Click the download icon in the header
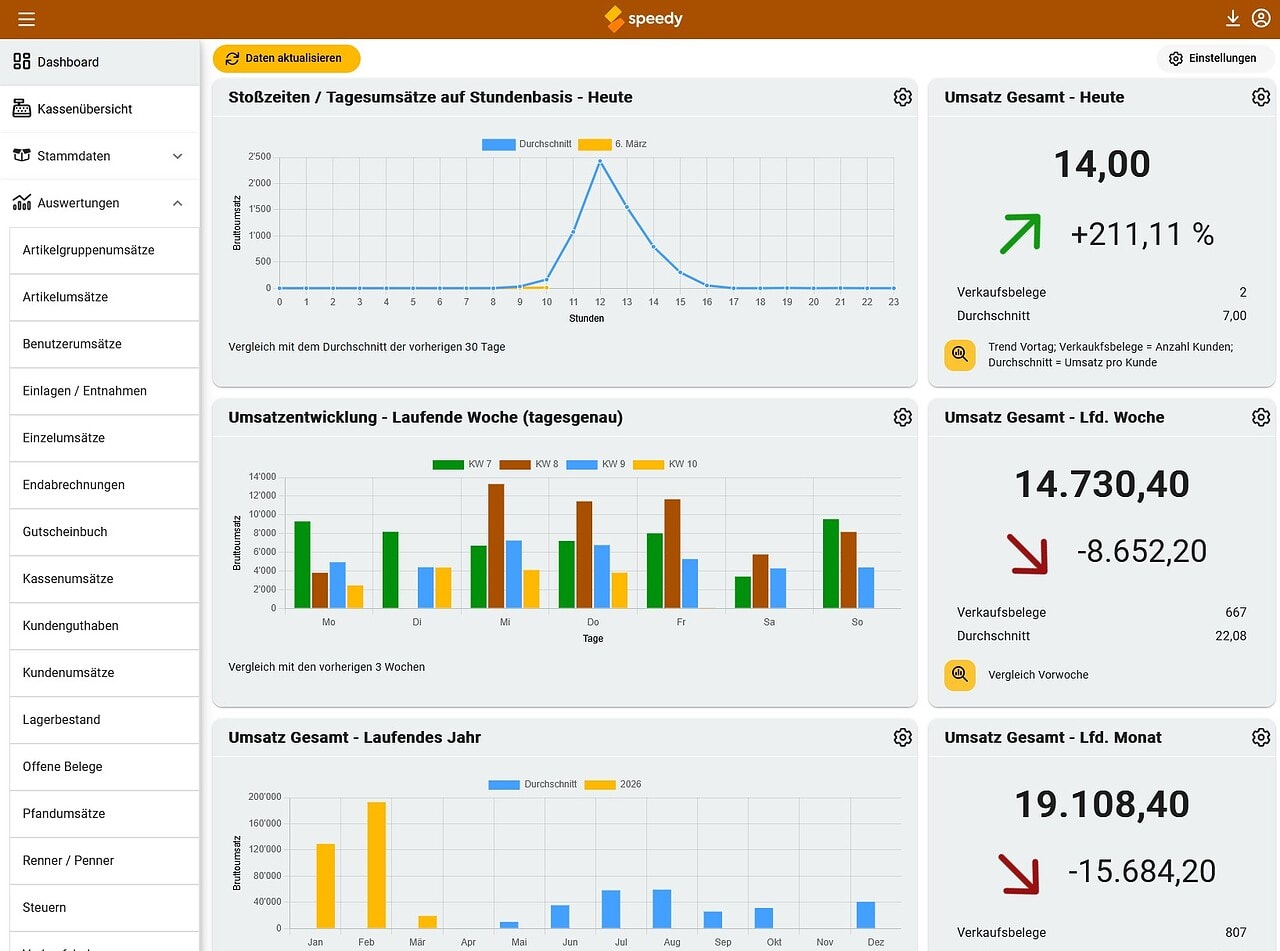The width and height of the screenshot is (1280, 951). pyautogui.click(x=1232, y=18)
